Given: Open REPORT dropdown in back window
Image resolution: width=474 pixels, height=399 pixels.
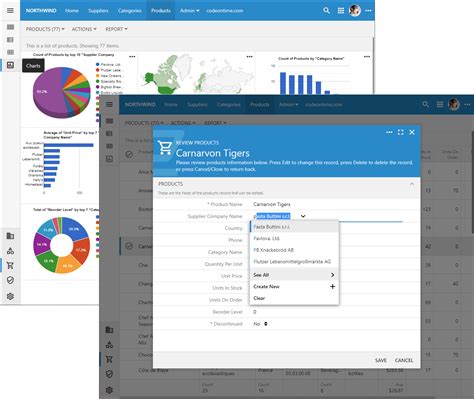Looking at the screenshot, I should pyautogui.click(x=116, y=29).
